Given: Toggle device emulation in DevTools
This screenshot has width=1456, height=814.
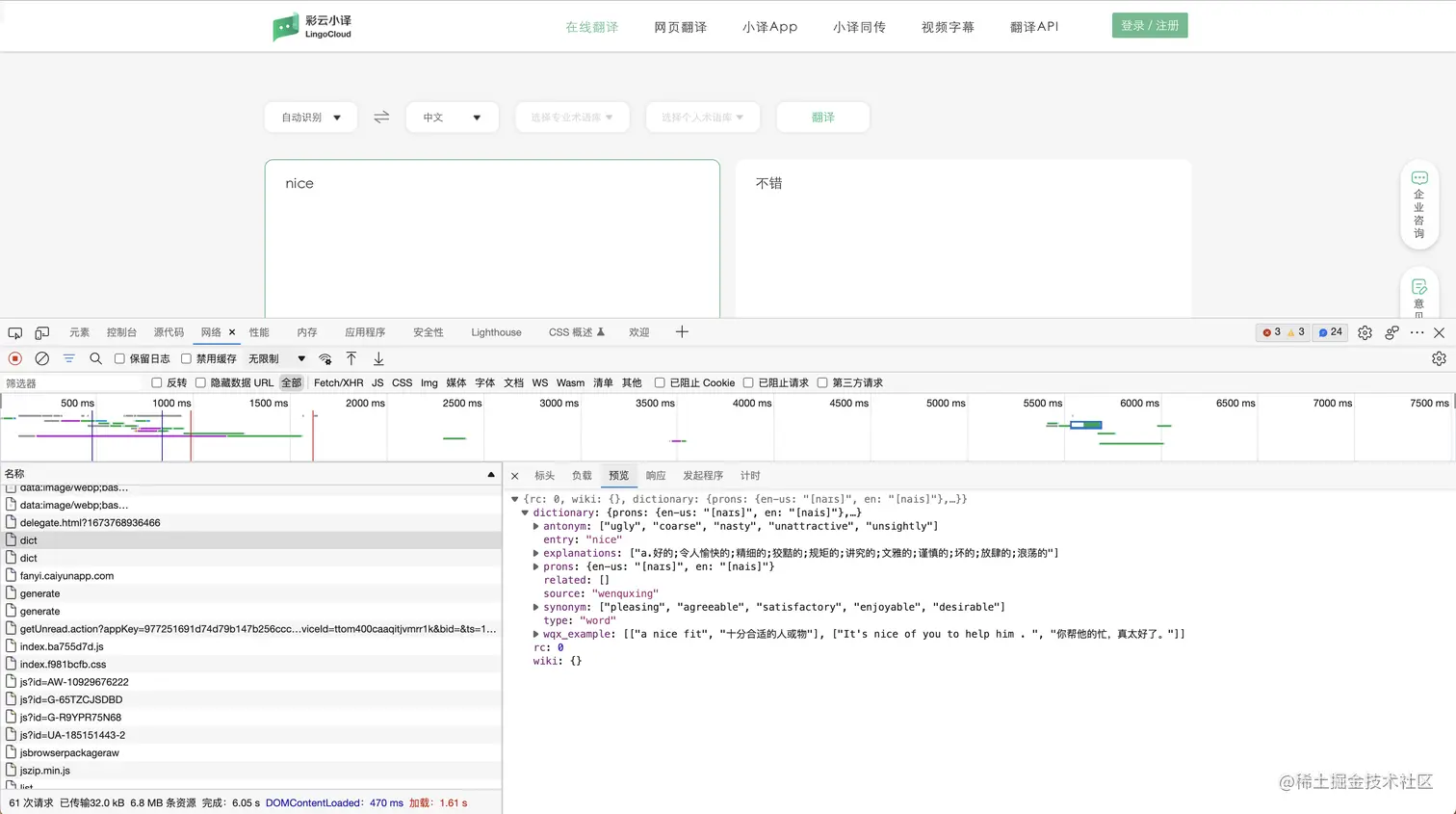Looking at the screenshot, I should click(x=42, y=332).
